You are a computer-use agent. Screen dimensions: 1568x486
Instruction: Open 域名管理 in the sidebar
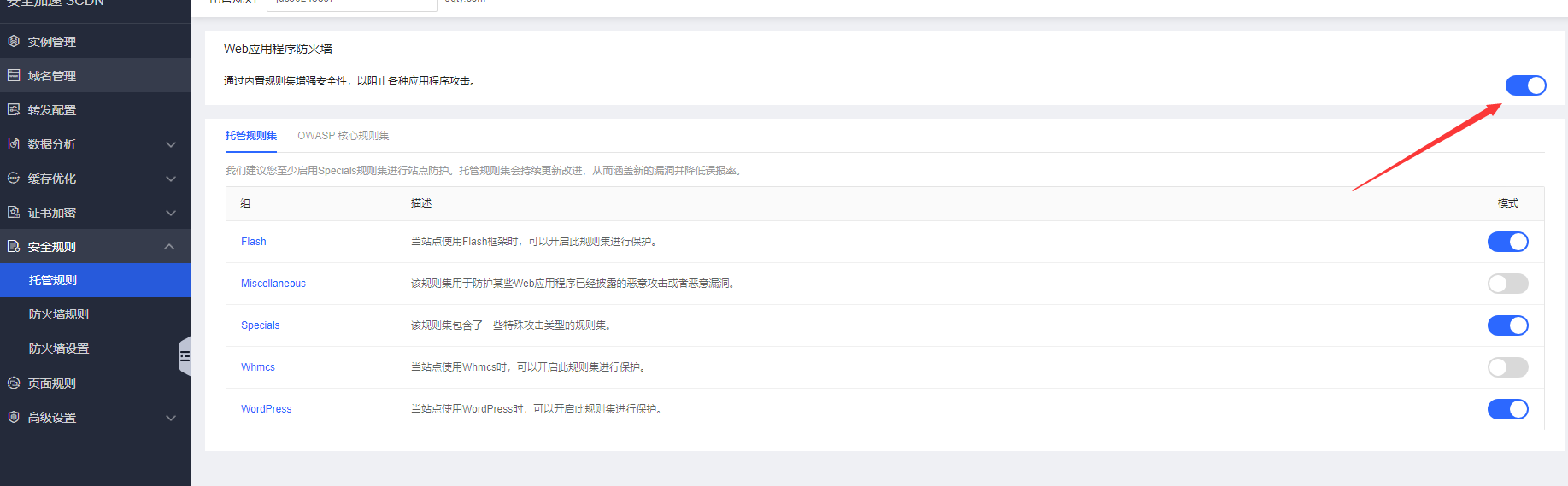(96, 75)
